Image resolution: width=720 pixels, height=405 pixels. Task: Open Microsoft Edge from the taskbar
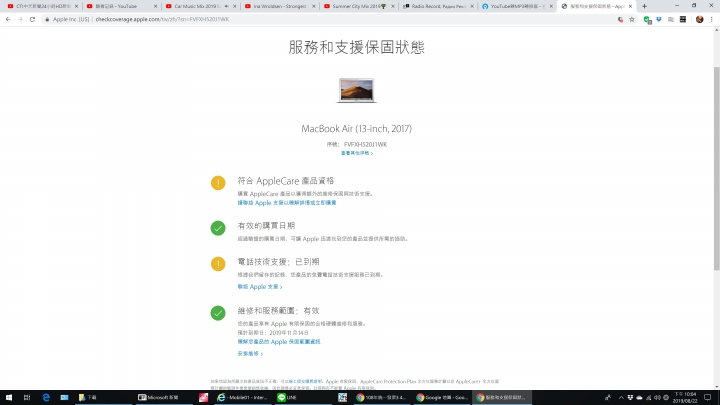click(x=46, y=397)
